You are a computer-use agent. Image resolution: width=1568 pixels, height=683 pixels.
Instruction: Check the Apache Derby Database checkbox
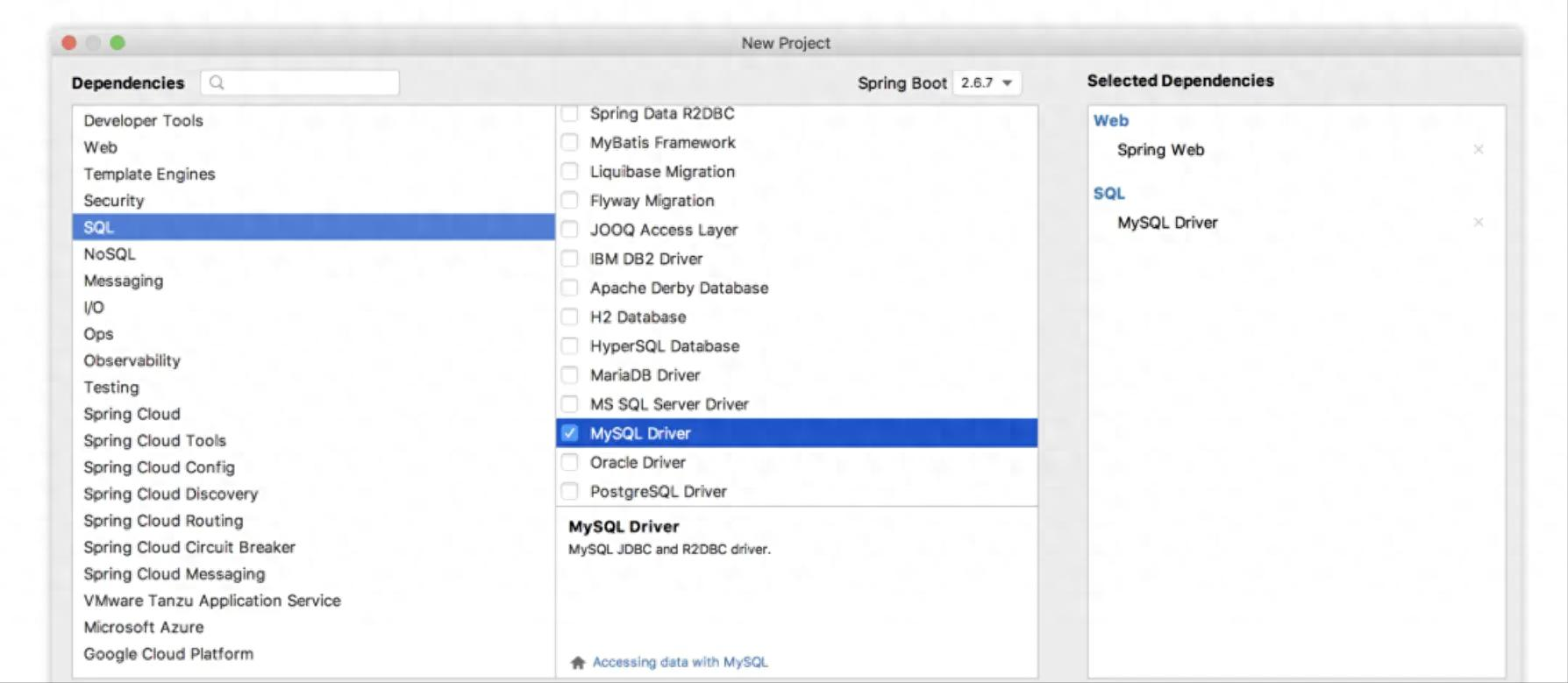coord(570,288)
